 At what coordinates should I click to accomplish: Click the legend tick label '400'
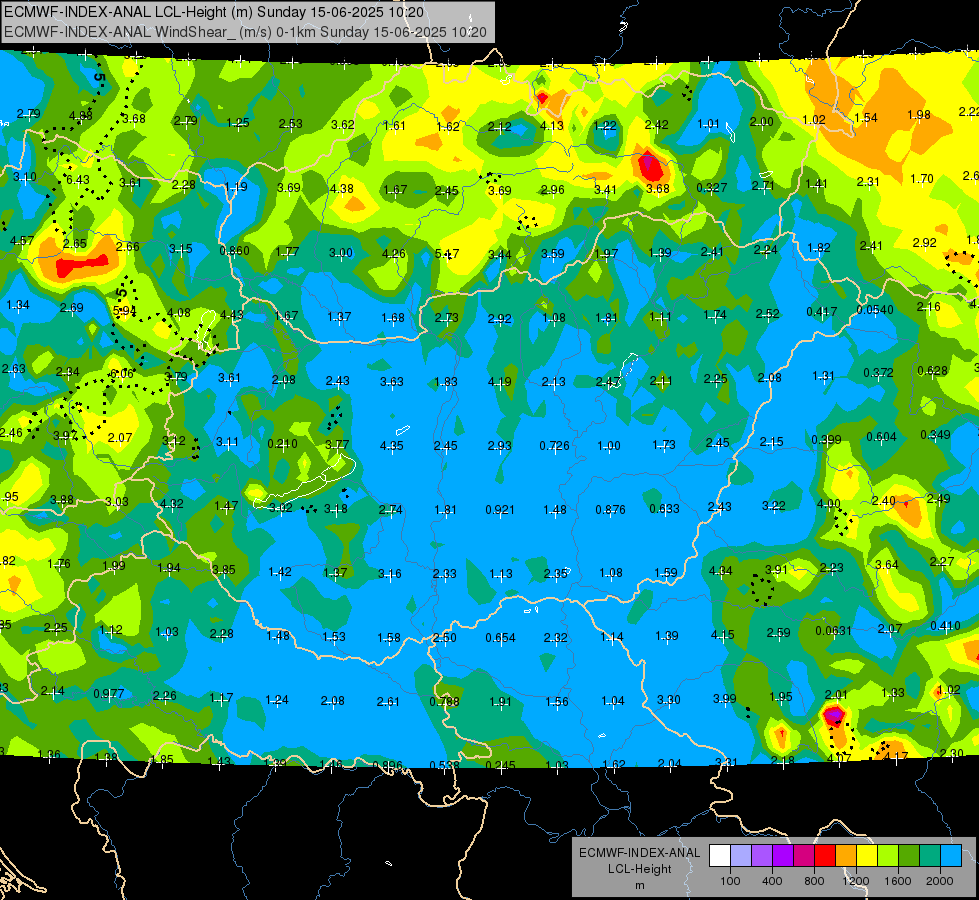[x=772, y=881]
